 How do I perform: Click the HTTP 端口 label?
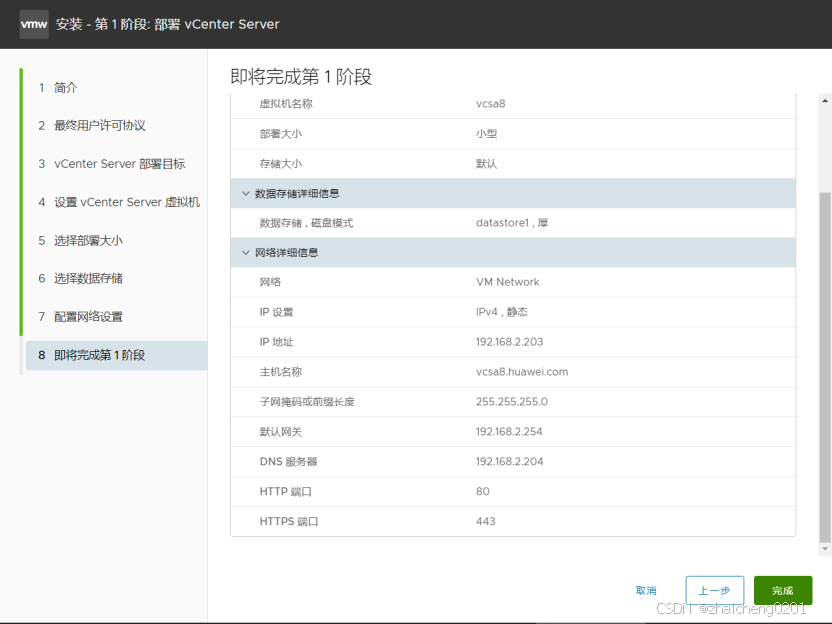[x=285, y=491]
